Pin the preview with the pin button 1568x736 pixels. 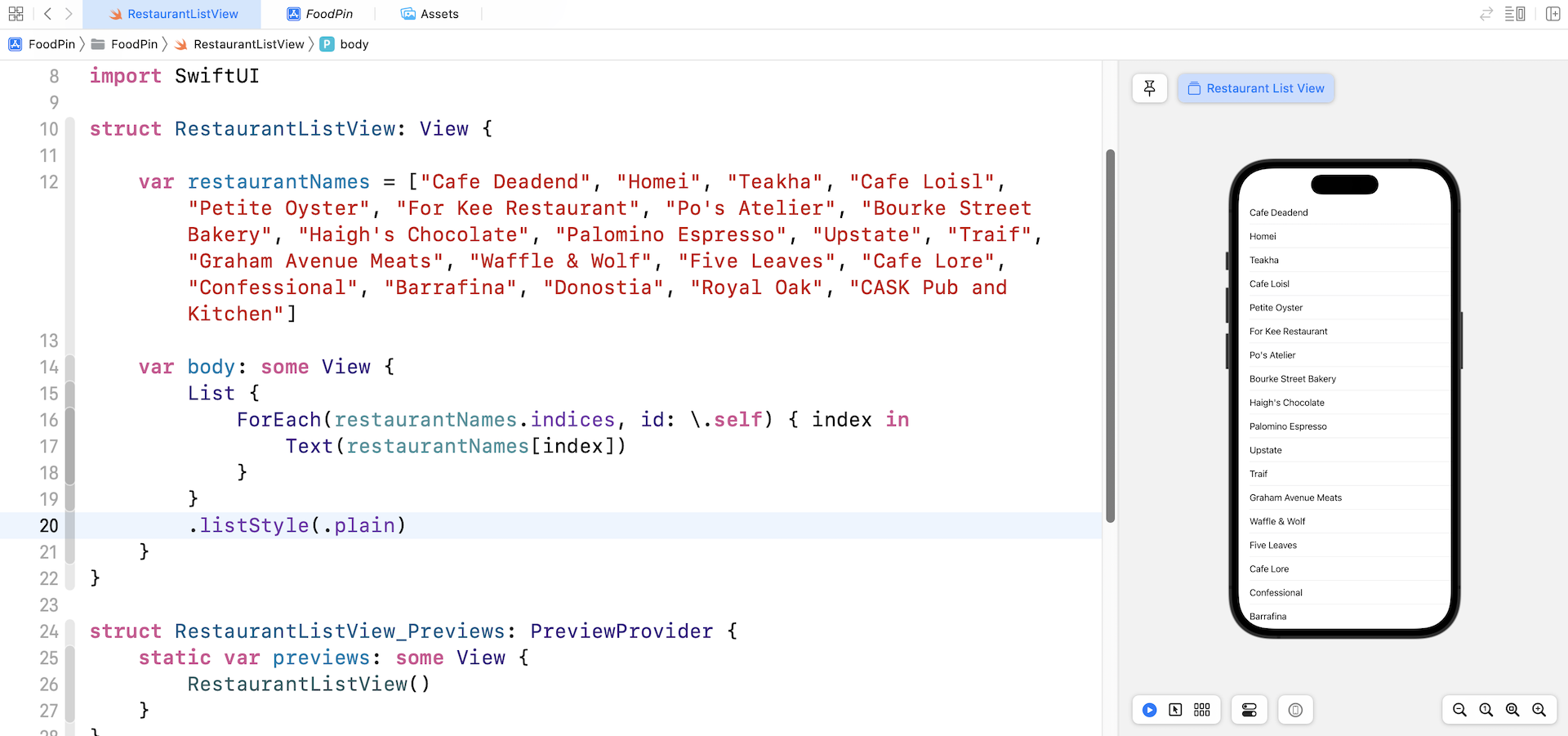pyautogui.click(x=1150, y=88)
